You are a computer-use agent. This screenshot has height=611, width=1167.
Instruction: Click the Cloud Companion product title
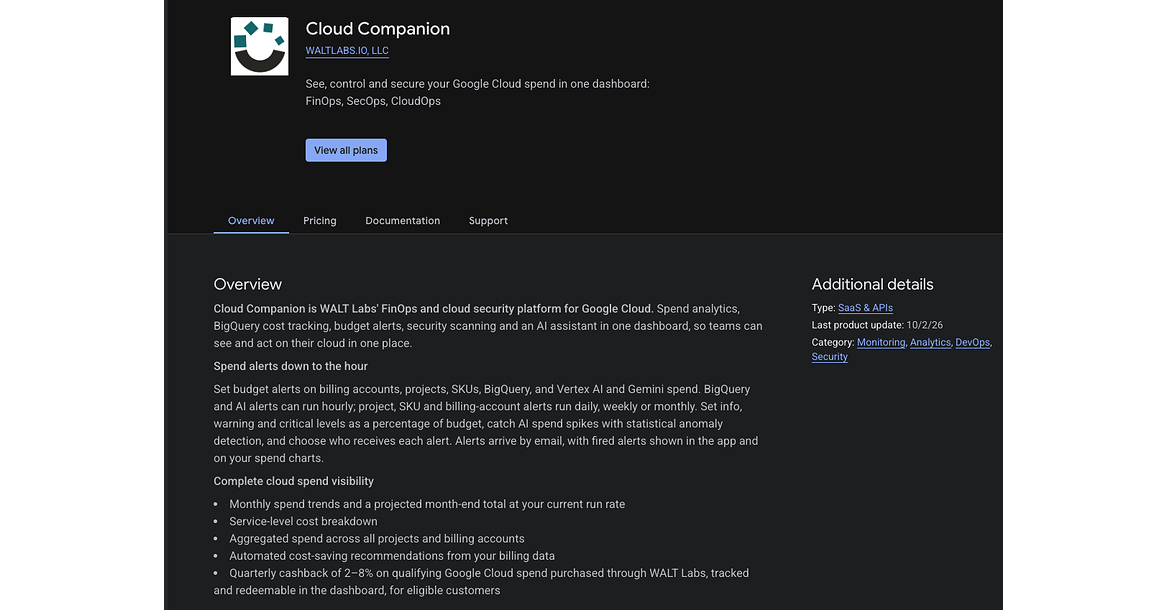(x=377, y=29)
